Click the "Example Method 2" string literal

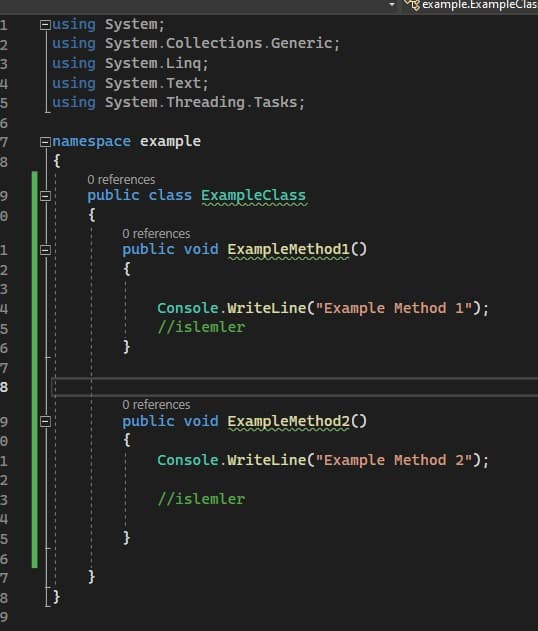pos(394,460)
